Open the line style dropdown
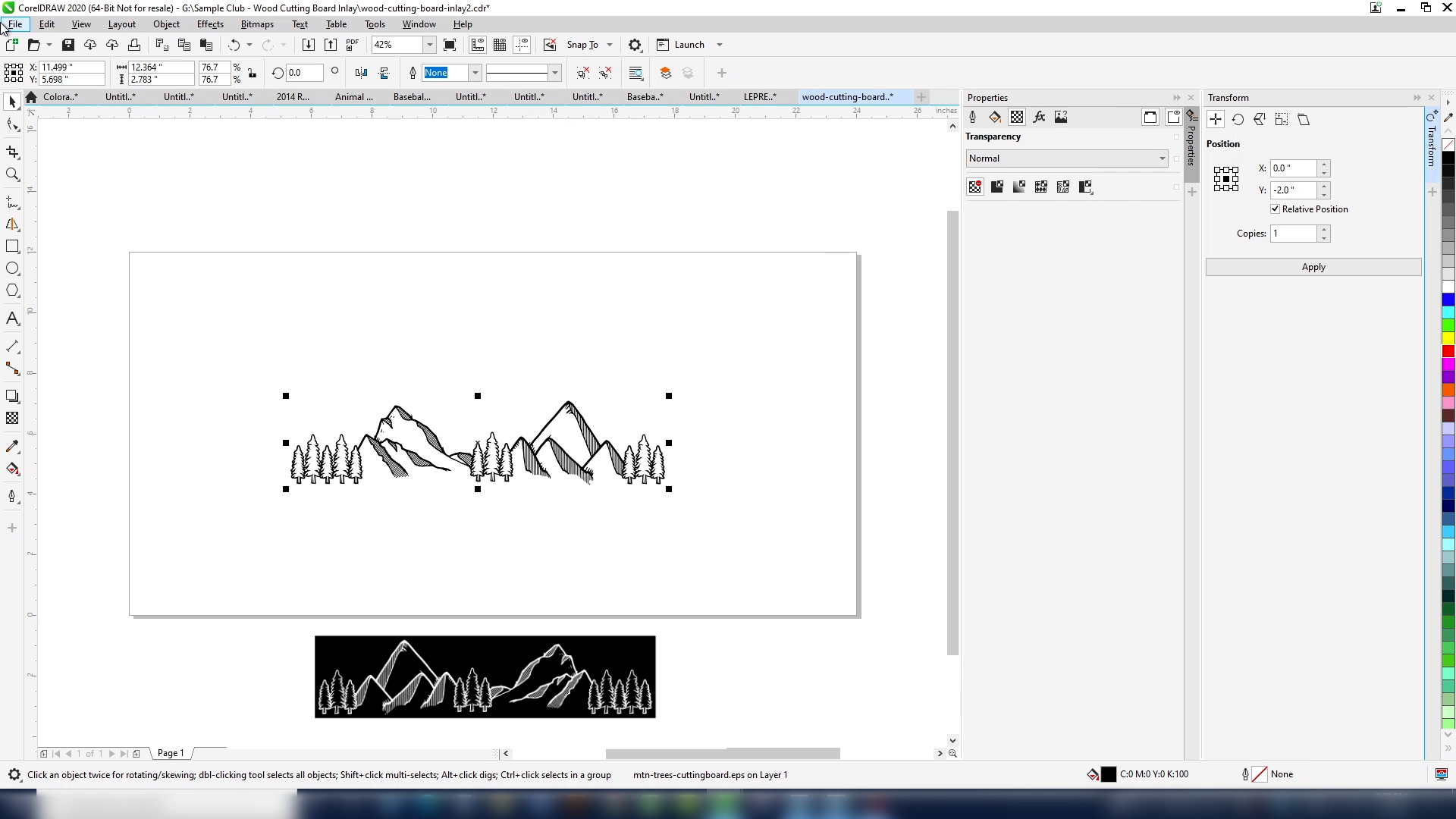The height and width of the screenshot is (819, 1456). click(x=555, y=73)
